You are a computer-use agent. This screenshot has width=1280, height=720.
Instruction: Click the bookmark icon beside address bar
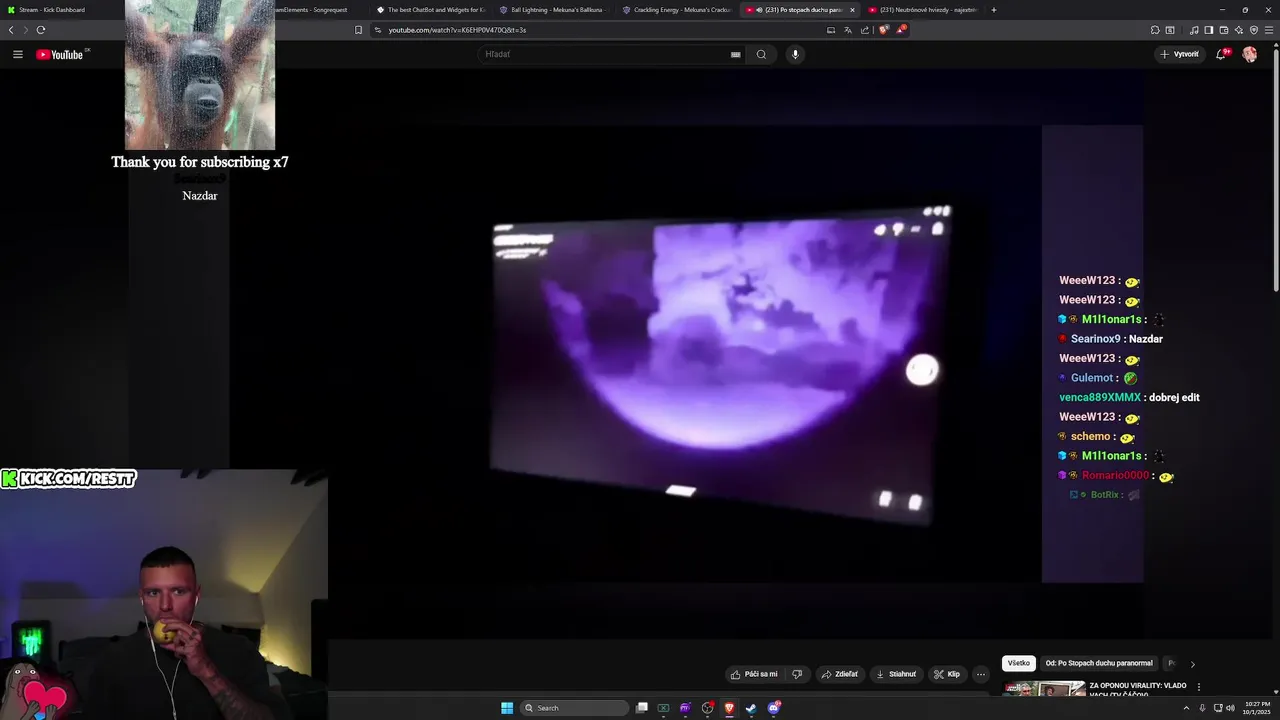point(358,30)
